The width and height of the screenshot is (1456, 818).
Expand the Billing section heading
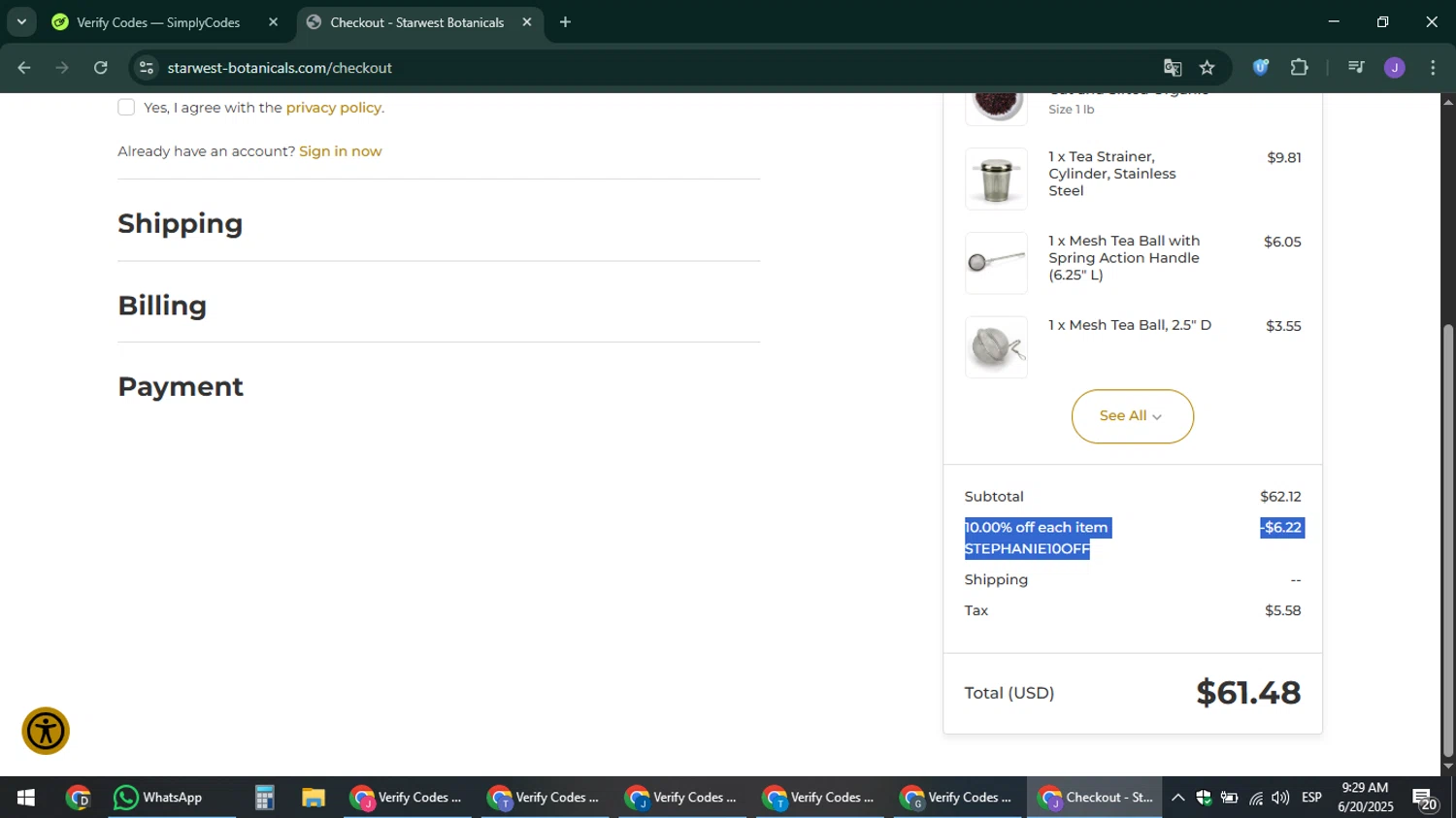(162, 306)
